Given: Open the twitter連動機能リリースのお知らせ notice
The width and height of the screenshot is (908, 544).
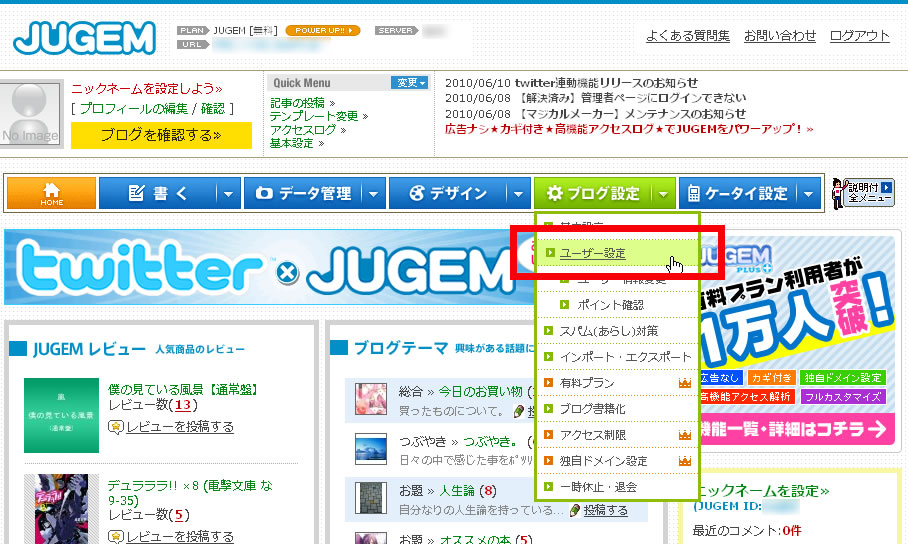Looking at the screenshot, I should [606, 83].
